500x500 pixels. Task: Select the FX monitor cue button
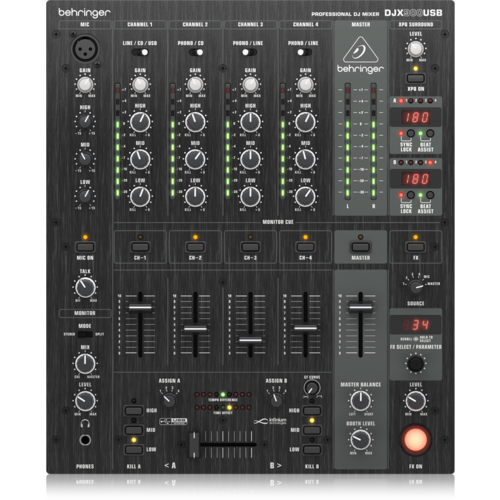416,247
